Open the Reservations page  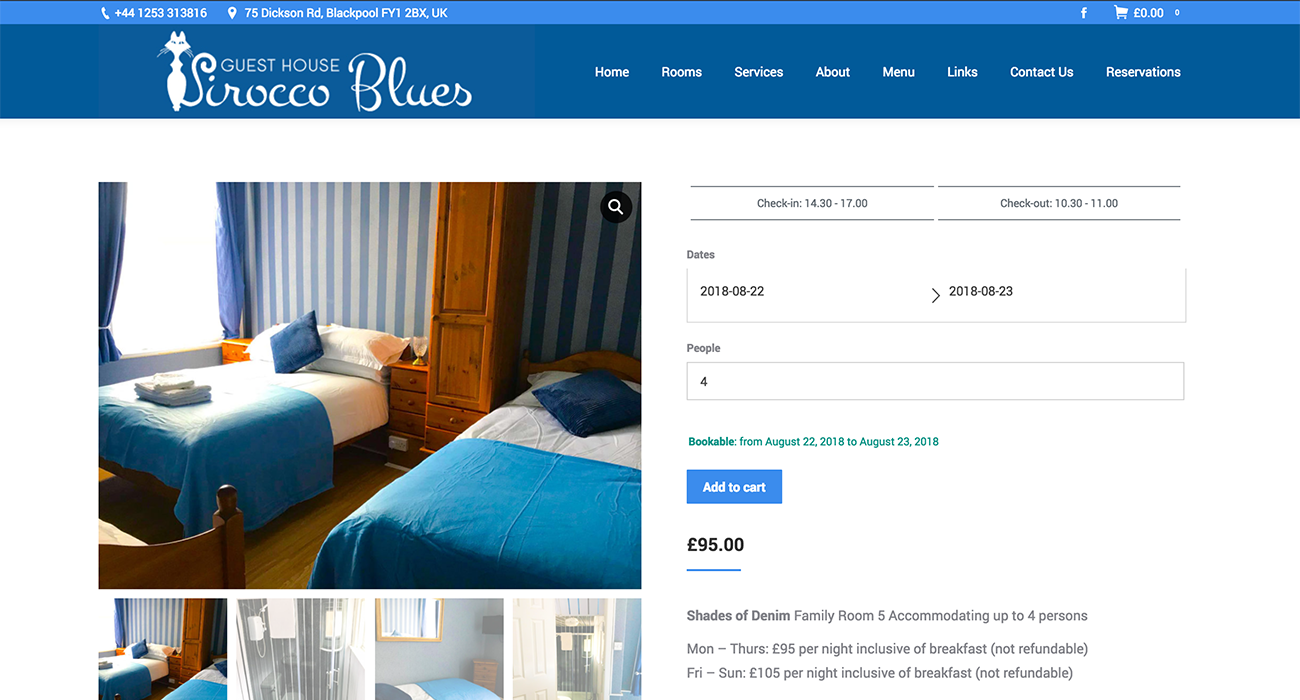click(1143, 72)
